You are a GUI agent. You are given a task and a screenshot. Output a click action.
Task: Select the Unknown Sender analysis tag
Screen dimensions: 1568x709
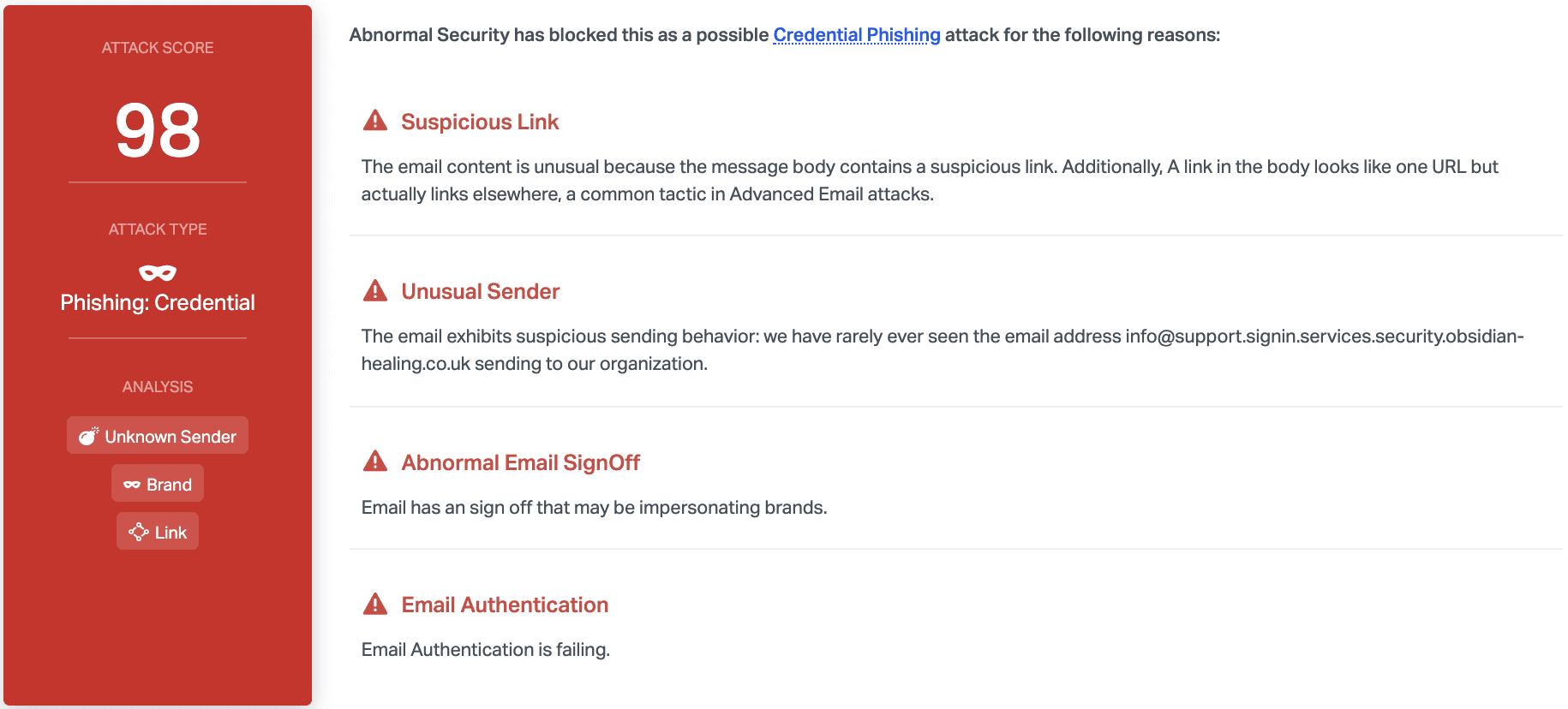click(x=158, y=436)
